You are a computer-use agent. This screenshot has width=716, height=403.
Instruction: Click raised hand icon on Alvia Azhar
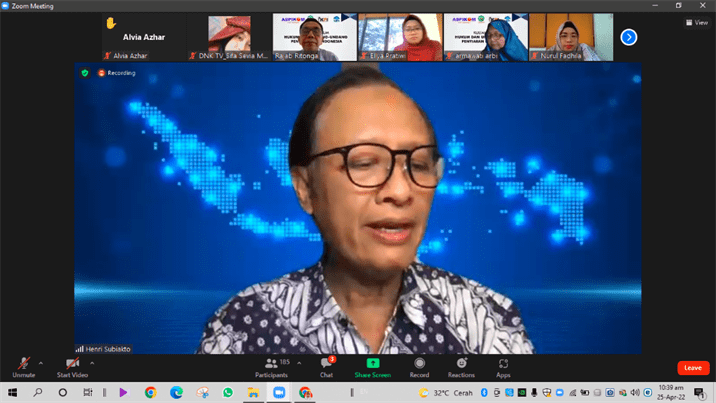(x=111, y=23)
